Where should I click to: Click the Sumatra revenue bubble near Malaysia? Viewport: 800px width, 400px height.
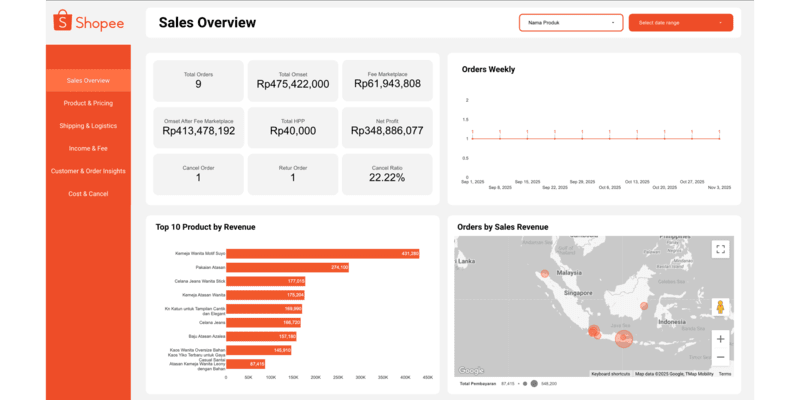click(544, 273)
